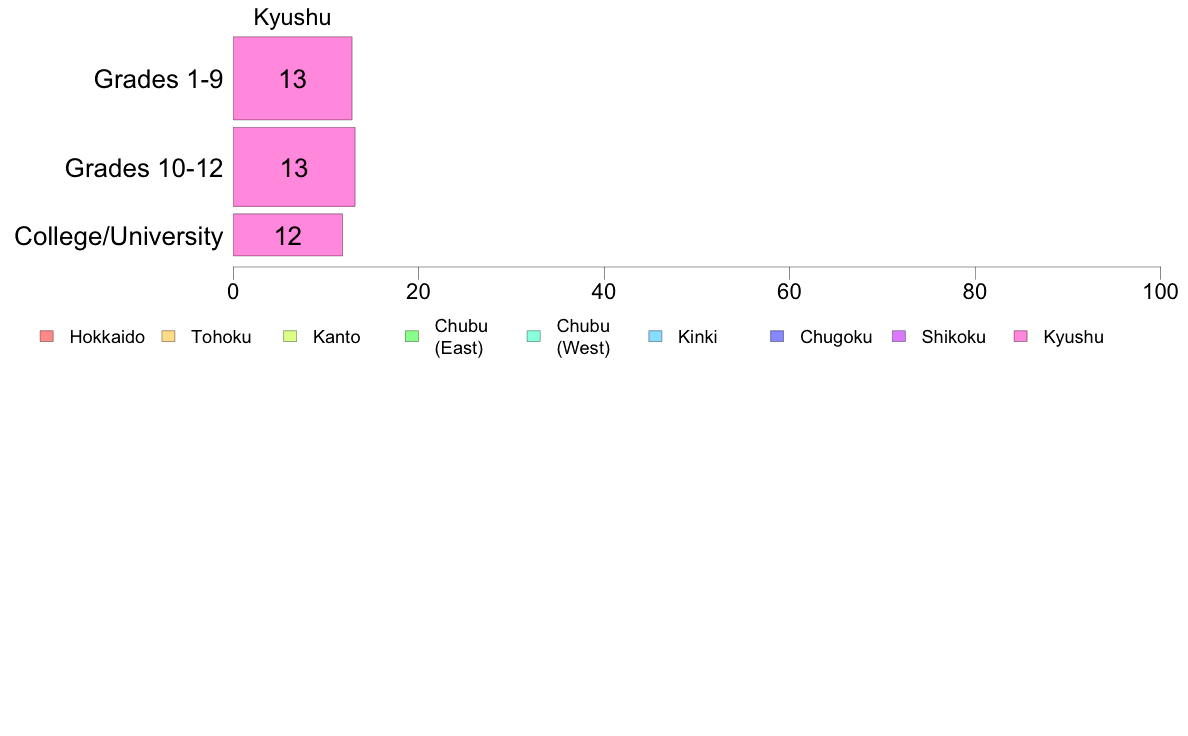1188x736 pixels.
Task: Select the Grades 10-12 pink bar
Action: tap(294, 167)
